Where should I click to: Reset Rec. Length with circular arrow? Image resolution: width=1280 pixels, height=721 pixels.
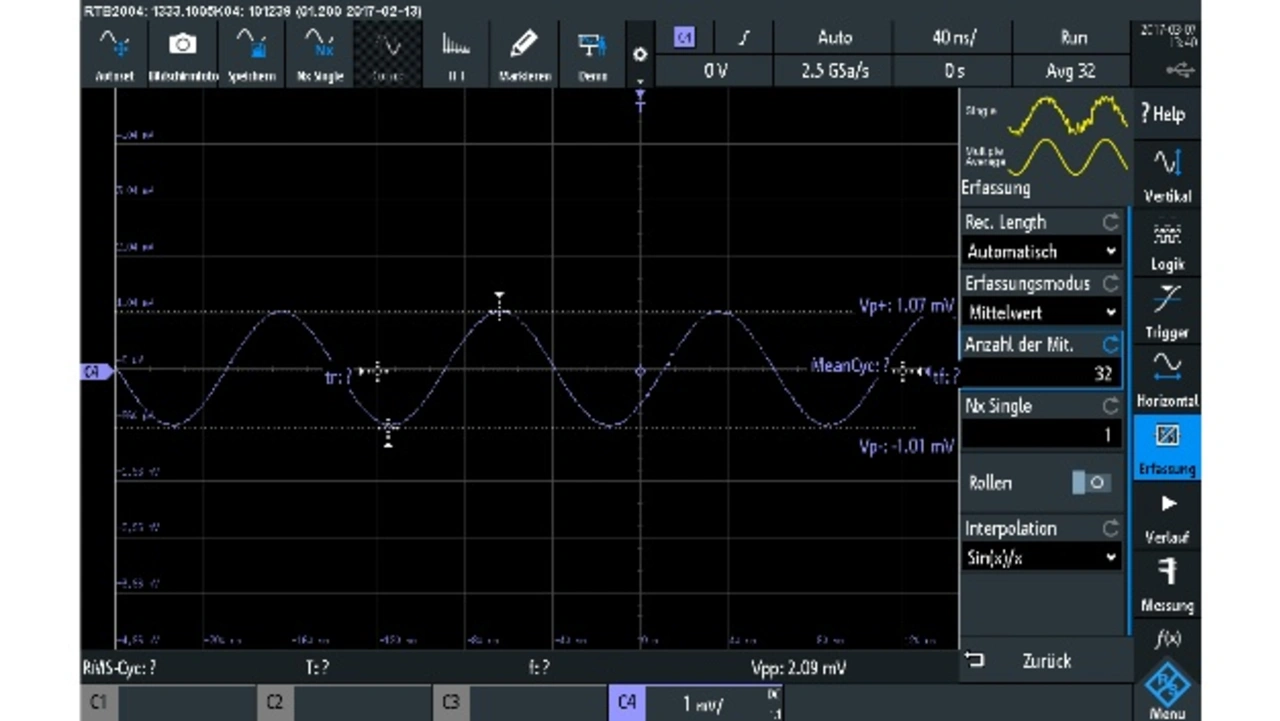coord(1109,222)
